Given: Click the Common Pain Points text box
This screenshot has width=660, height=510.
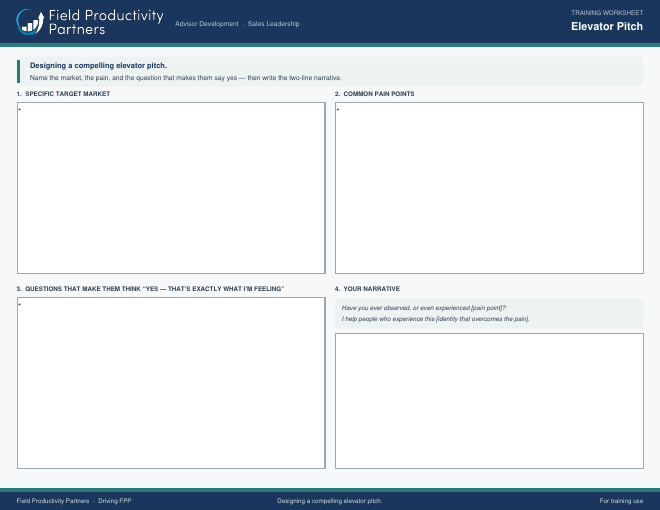Looking at the screenshot, I should (489, 188).
